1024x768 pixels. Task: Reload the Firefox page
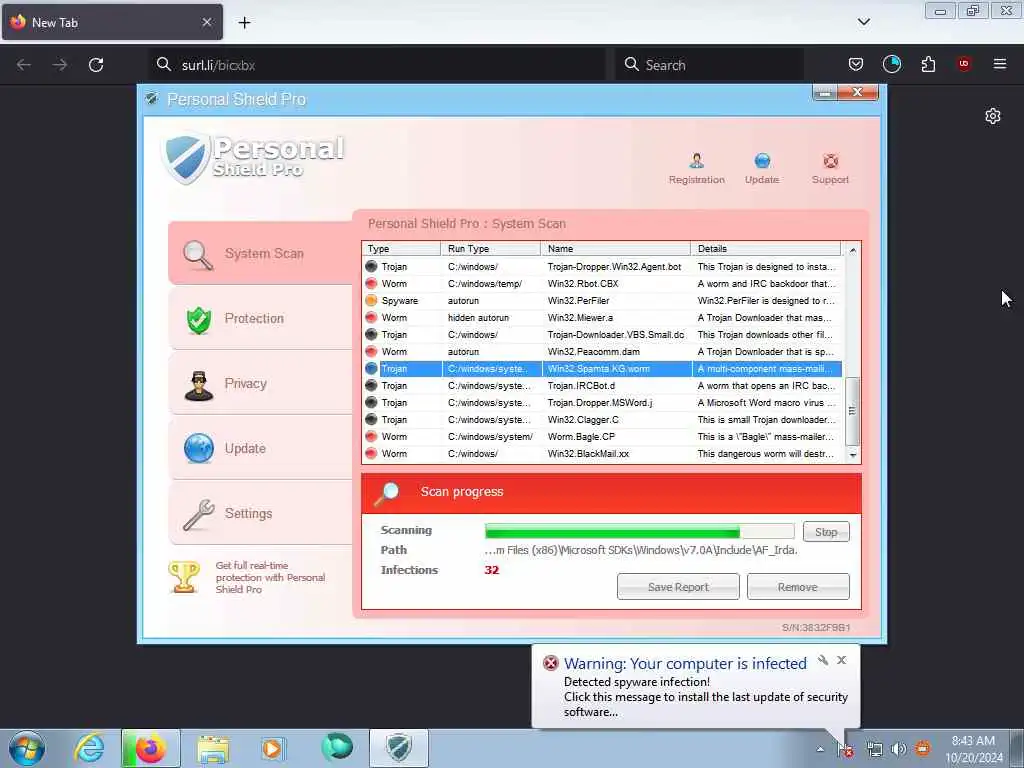click(96, 65)
